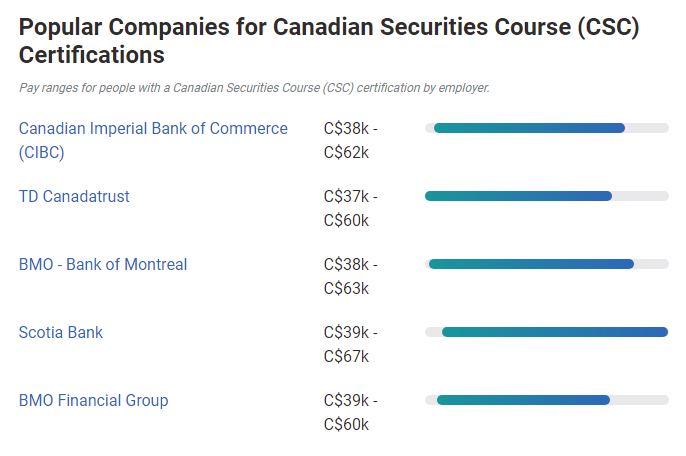Click the Bank of Montreal pay range bar

click(547, 264)
